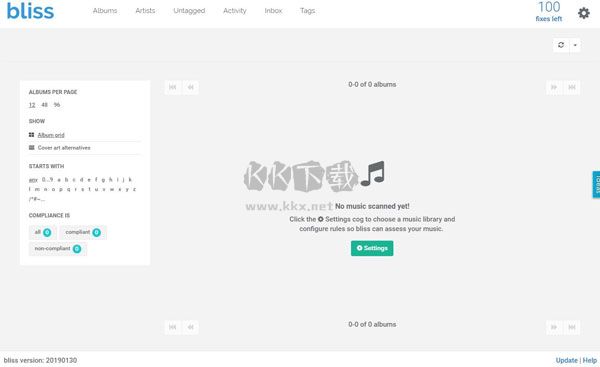The image size is (600, 367).
Task: Go to first page using top pager
Action: click(173, 87)
